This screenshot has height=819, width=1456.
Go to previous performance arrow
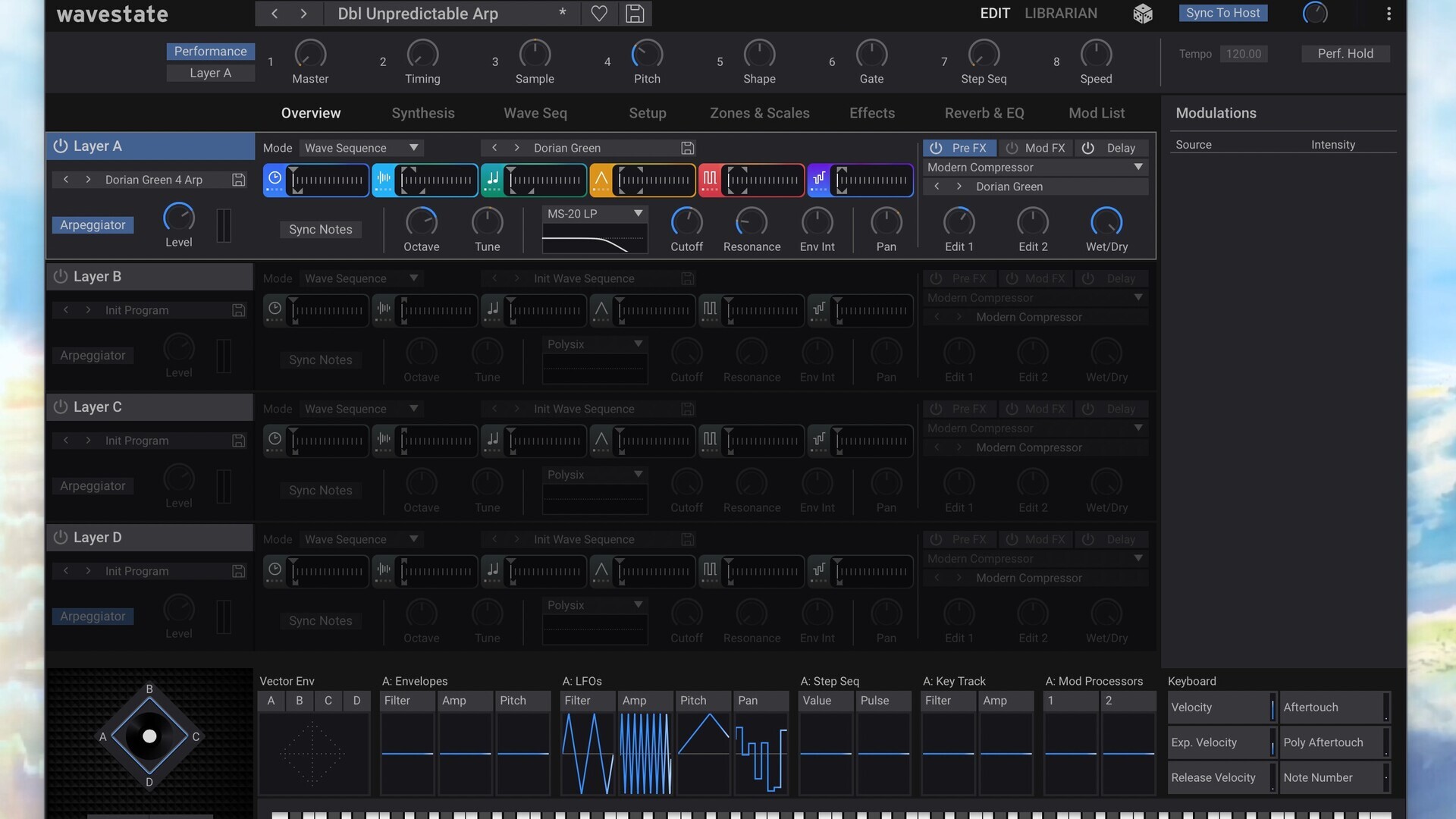click(275, 14)
